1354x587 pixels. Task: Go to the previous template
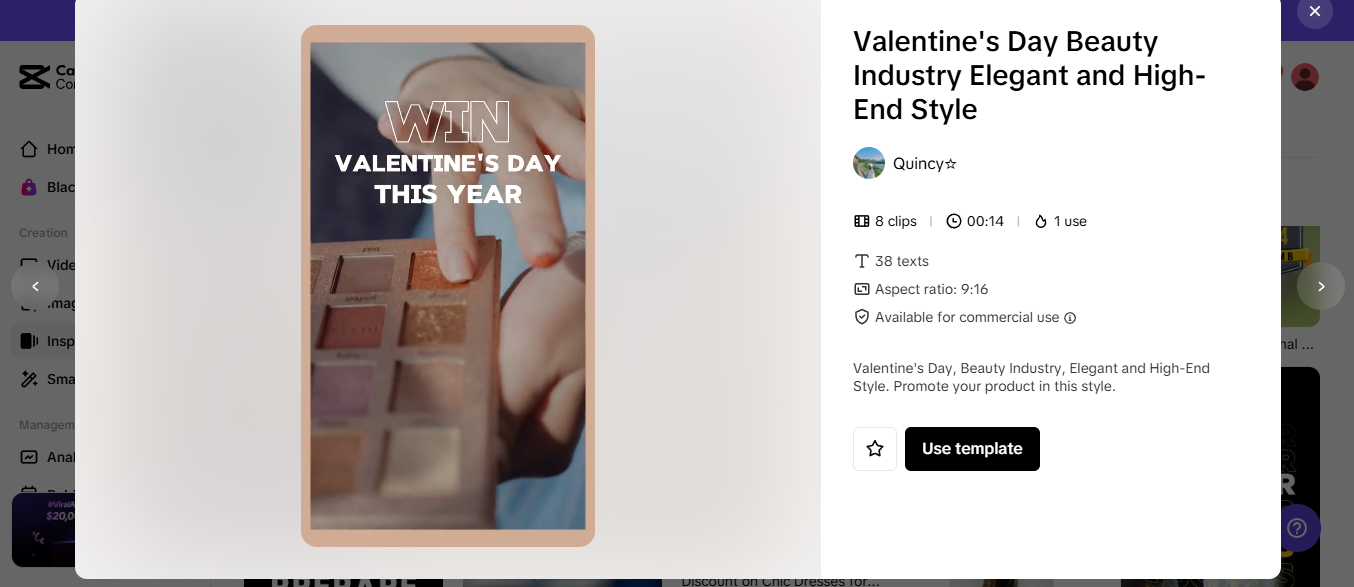(x=35, y=286)
